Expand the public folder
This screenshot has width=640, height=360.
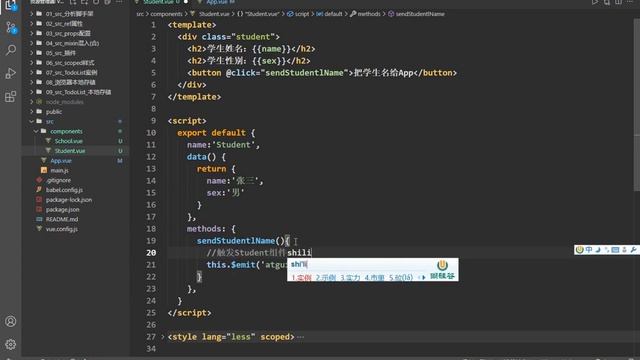click(x=31, y=111)
